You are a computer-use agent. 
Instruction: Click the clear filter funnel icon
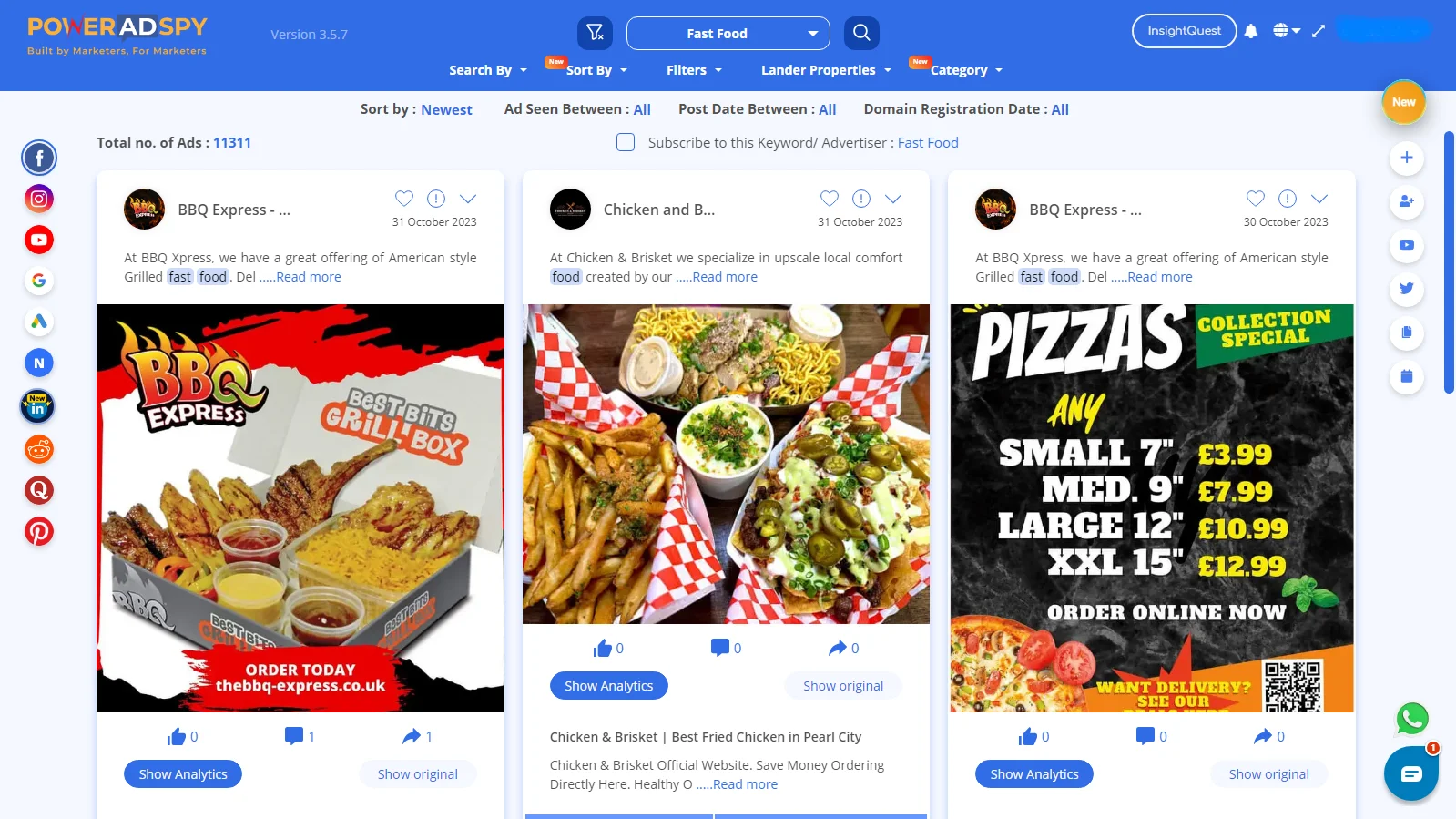(596, 34)
